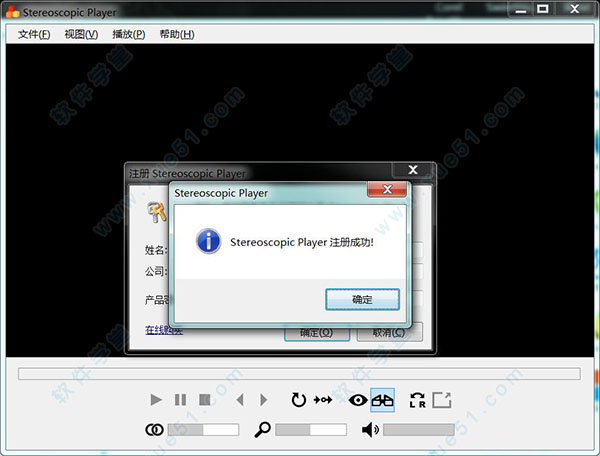The image size is (600, 456).
Task: Step to the previous frame
Action: click(x=240, y=400)
